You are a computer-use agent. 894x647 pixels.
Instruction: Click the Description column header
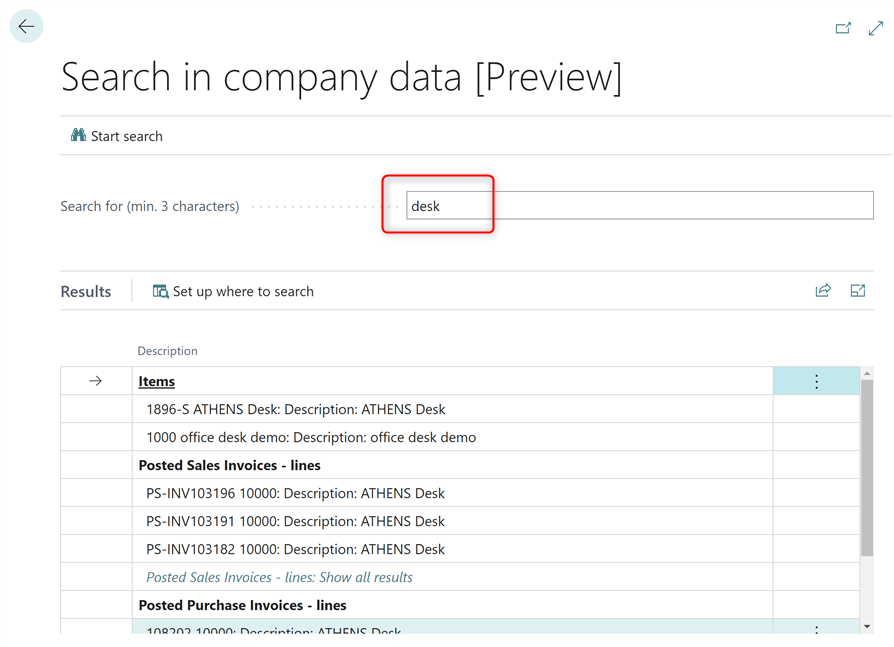(167, 351)
